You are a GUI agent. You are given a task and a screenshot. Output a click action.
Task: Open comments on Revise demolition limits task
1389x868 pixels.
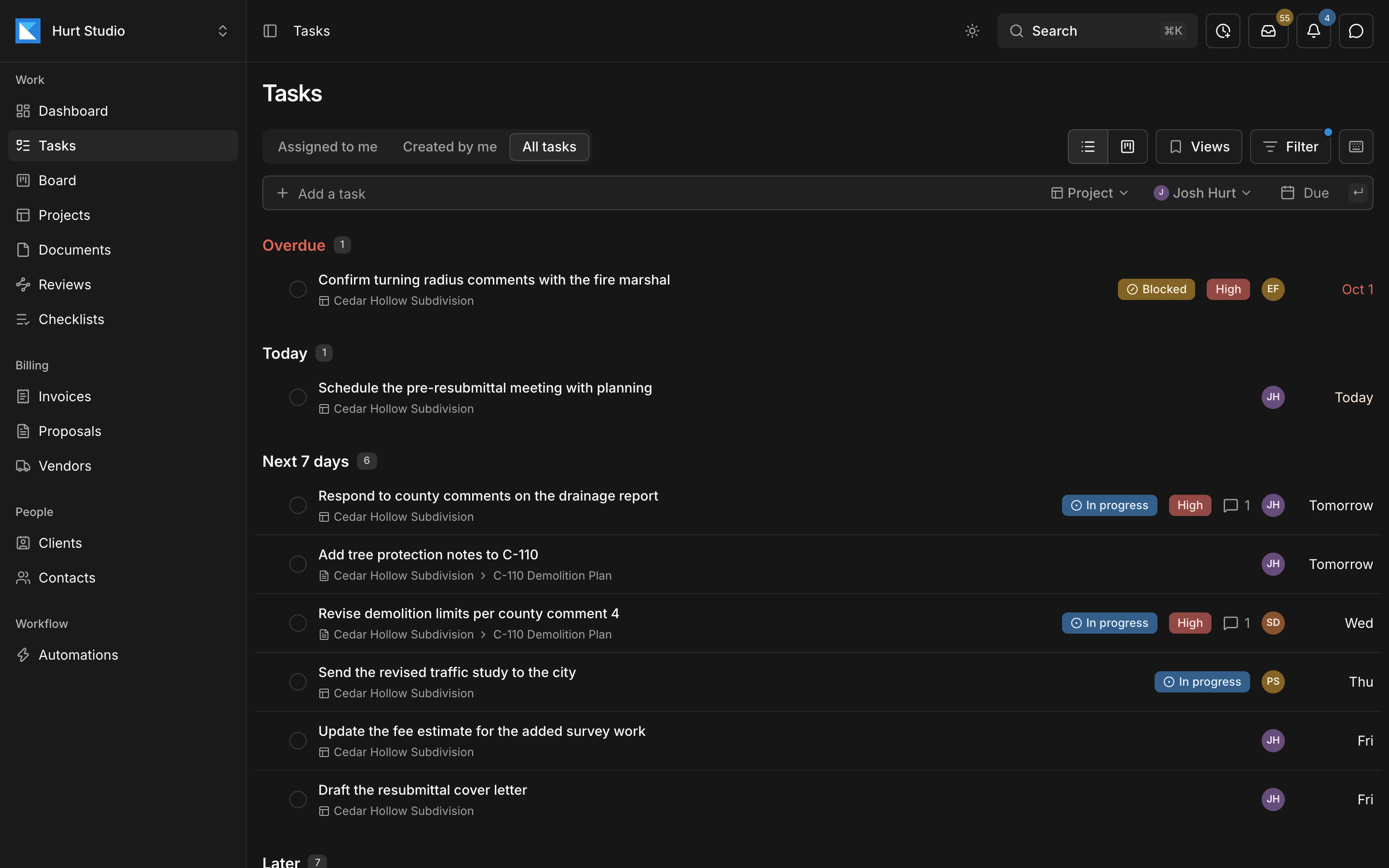point(1236,623)
